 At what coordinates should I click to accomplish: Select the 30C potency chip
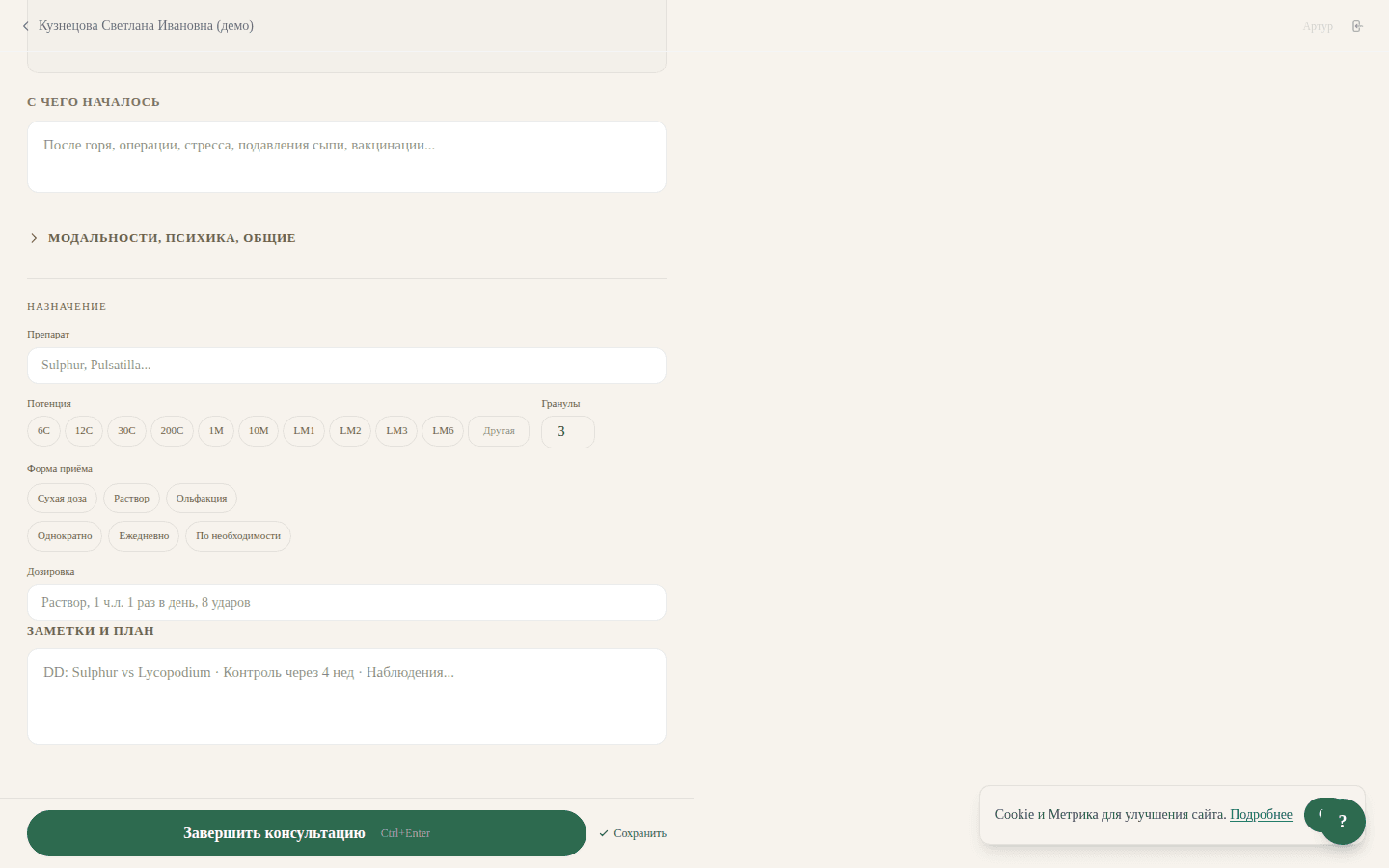(126, 431)
